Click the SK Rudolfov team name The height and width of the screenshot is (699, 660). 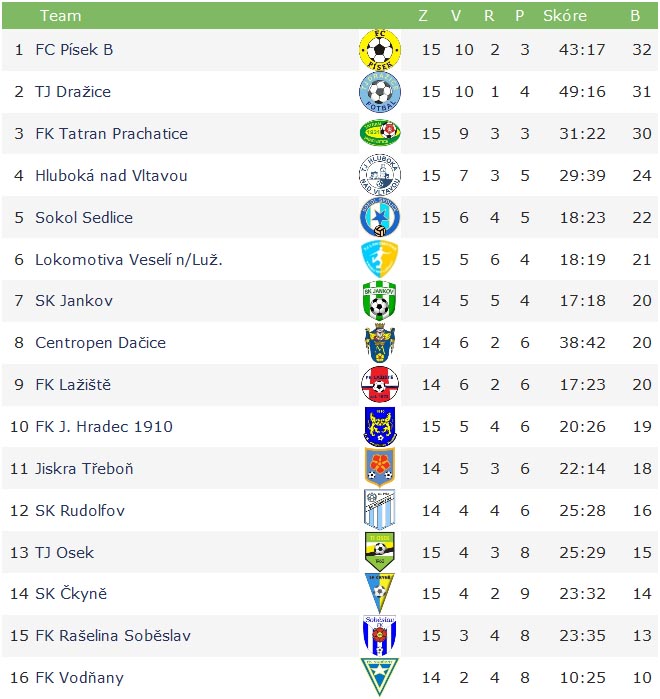[80, 510]
